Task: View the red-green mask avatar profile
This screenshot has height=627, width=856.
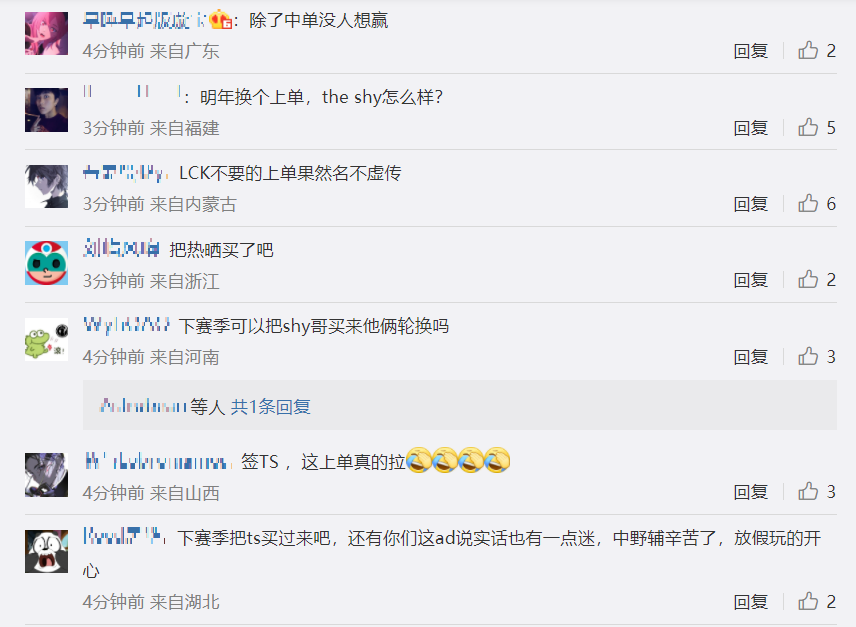Action: [x=46, y=263]
